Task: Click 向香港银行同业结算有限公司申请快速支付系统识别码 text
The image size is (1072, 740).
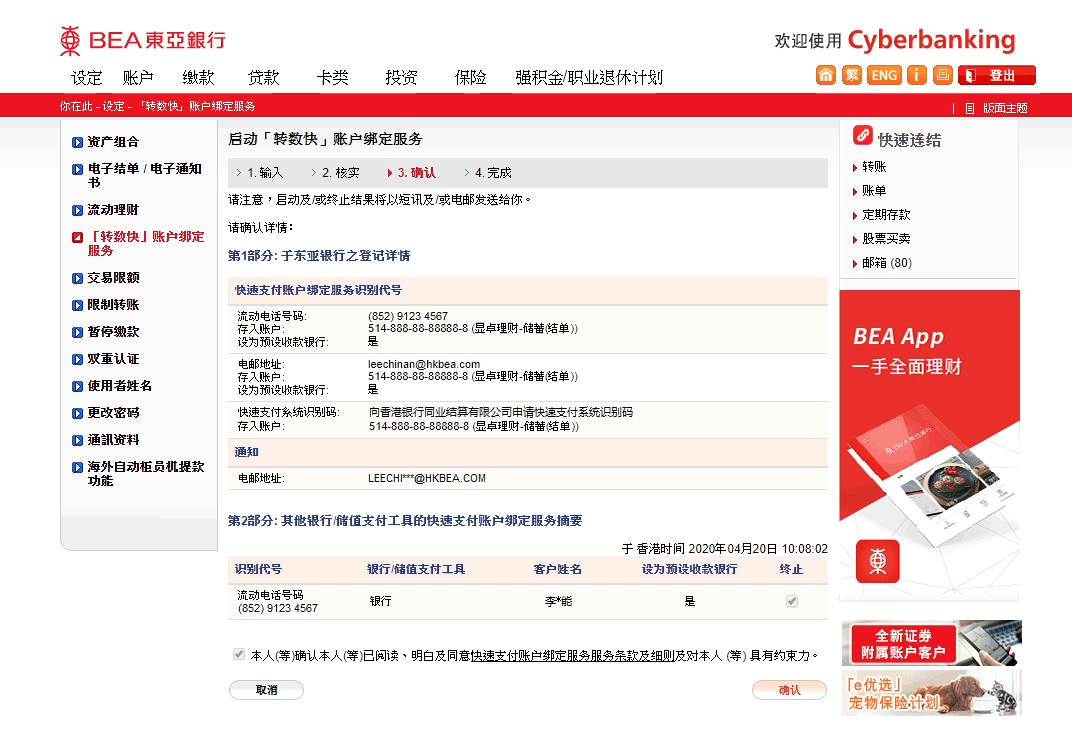Action: (x=501, y=412)
